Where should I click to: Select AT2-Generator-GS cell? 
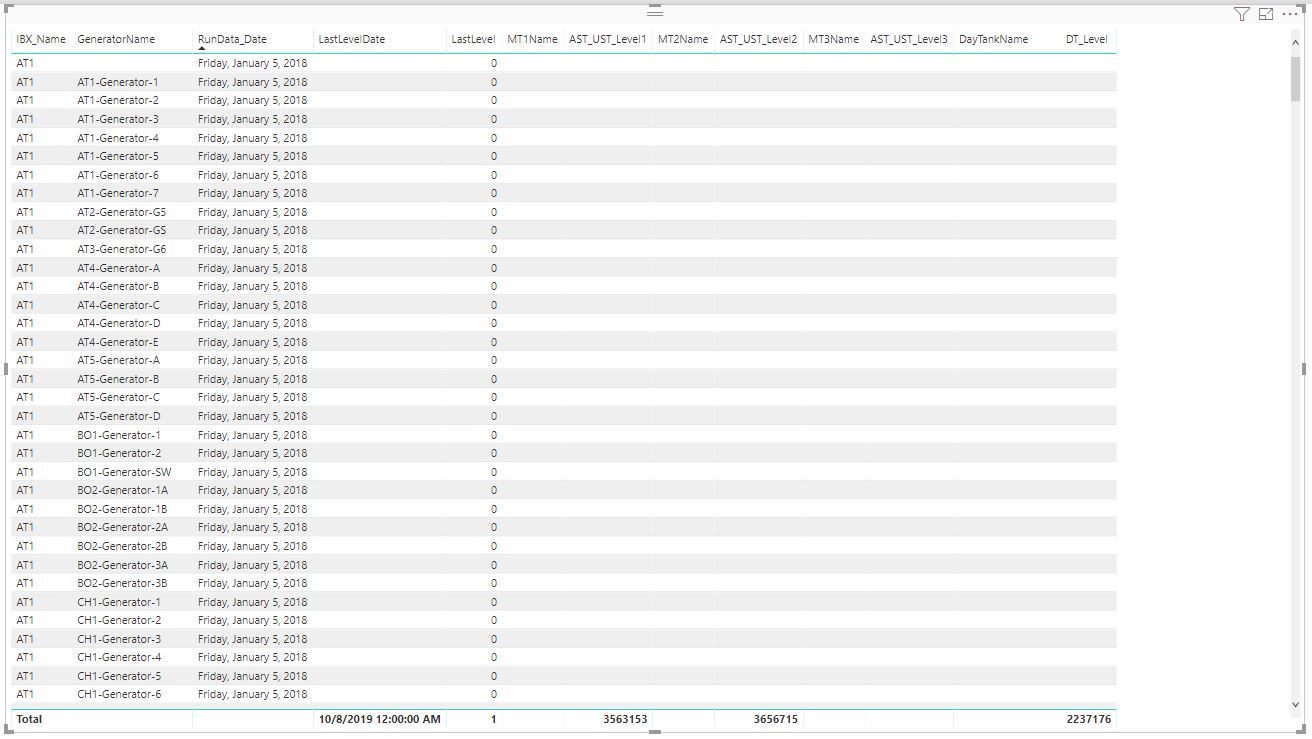point(122,230)
